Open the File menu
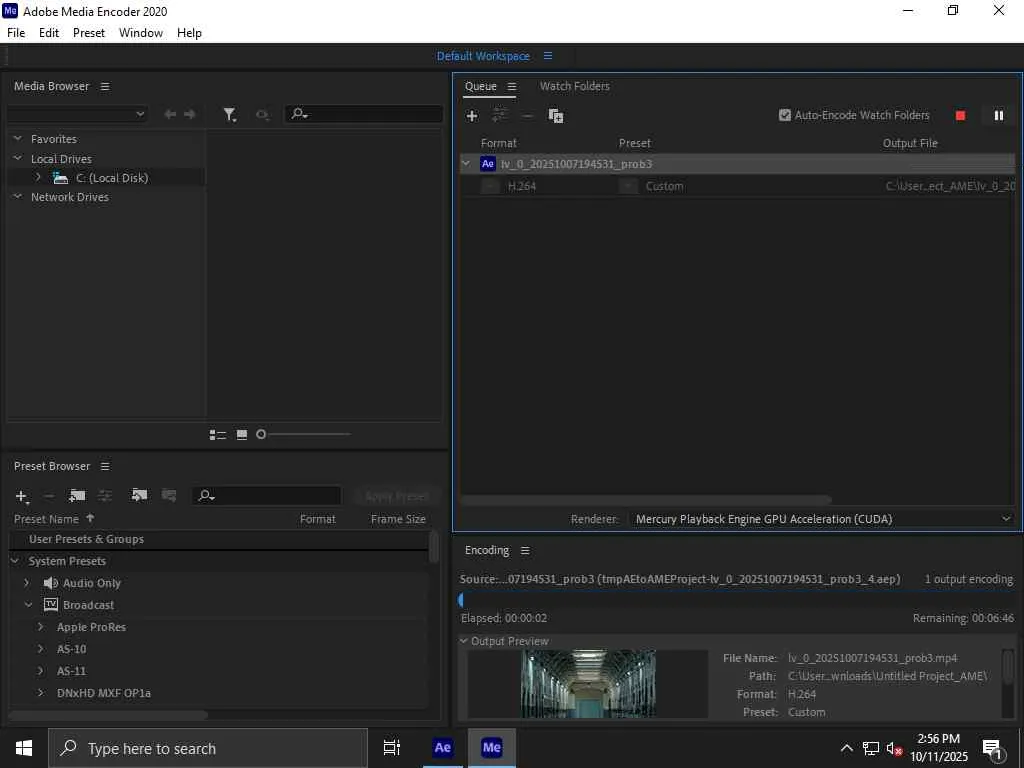Viewport: 1024px width, 768px height. (16, 33)
